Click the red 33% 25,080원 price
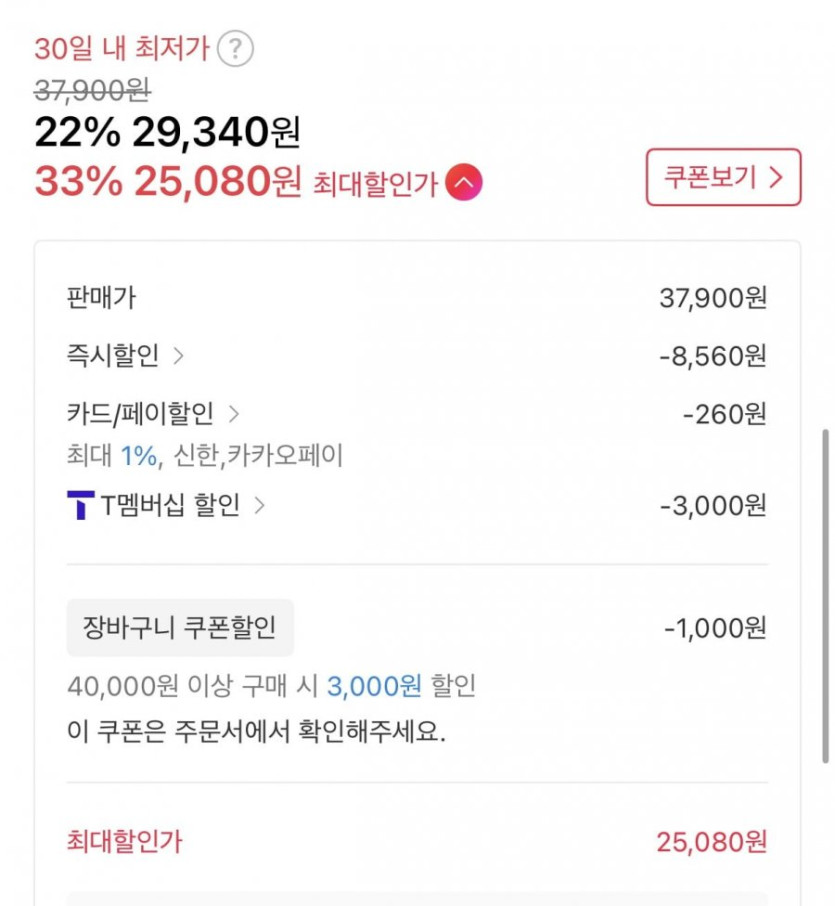 point(167,181)
